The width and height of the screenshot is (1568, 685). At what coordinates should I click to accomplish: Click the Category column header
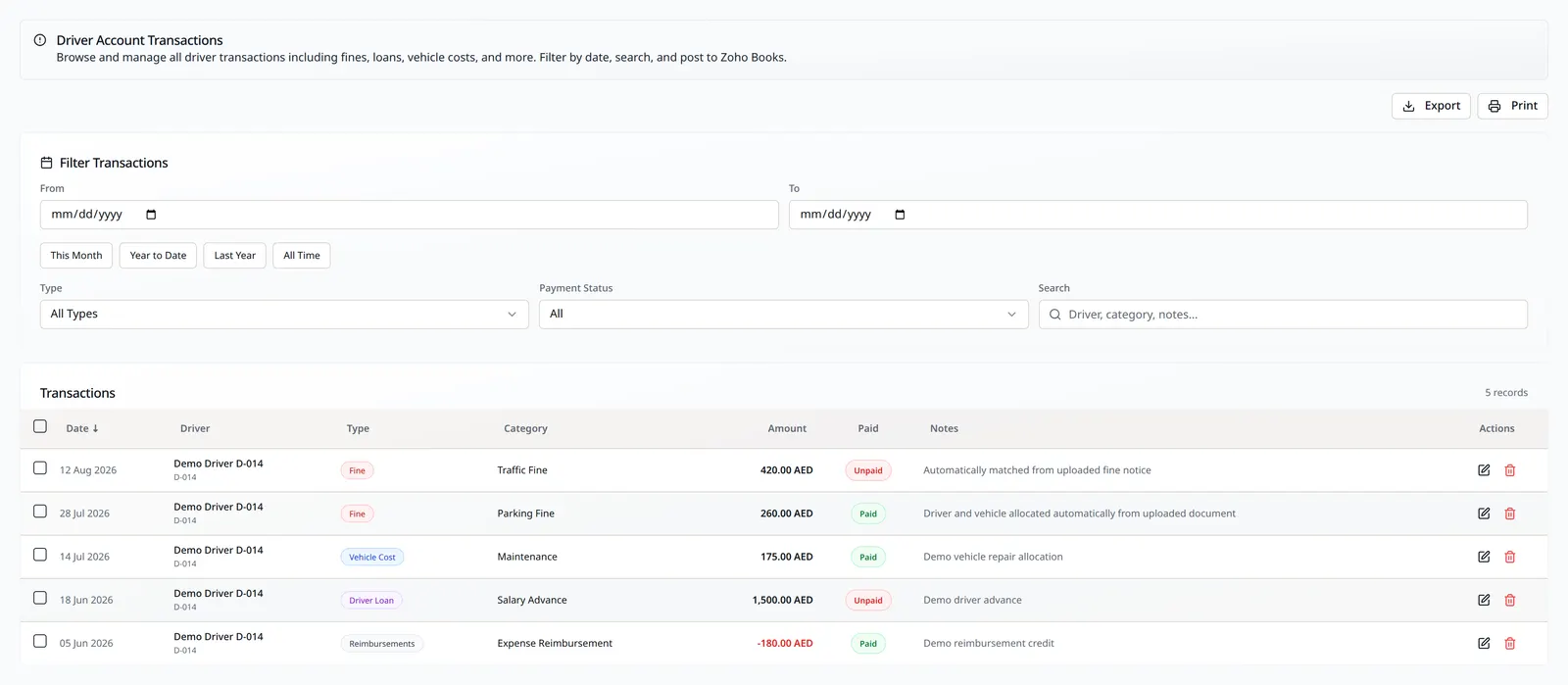pos(525,429)
